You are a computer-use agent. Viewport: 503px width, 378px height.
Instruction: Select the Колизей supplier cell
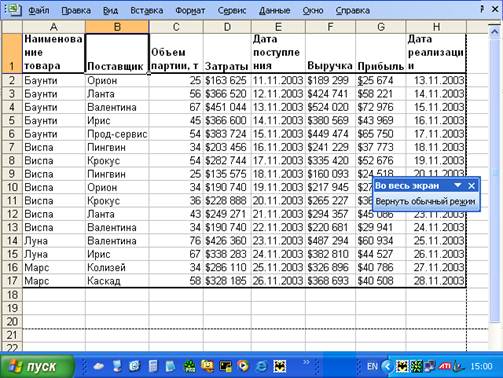click(117, 267)
